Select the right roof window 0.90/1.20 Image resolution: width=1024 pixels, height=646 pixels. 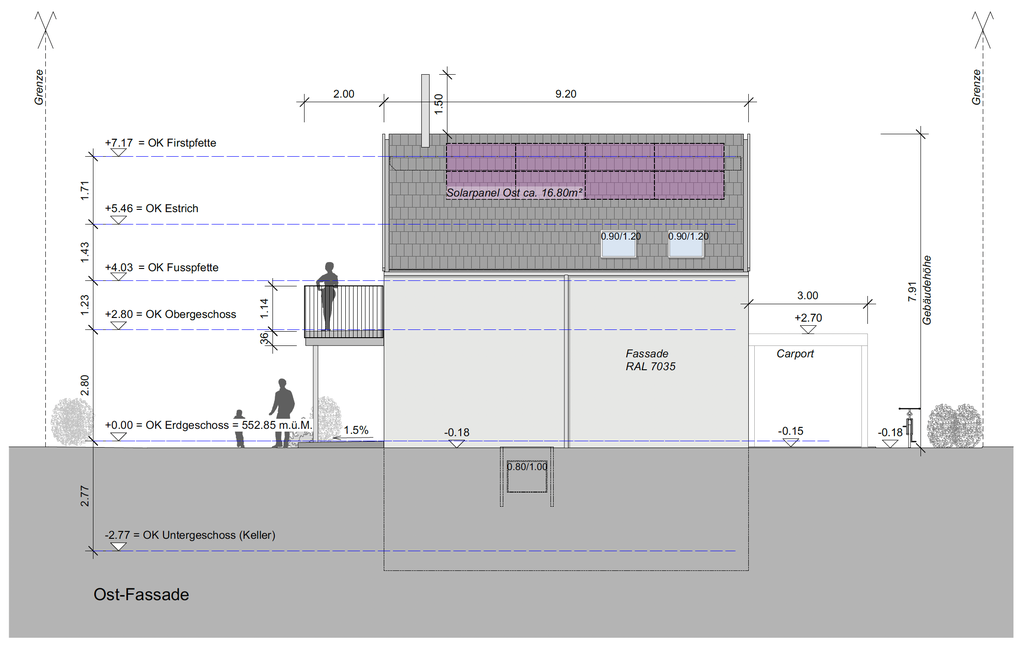686,245
